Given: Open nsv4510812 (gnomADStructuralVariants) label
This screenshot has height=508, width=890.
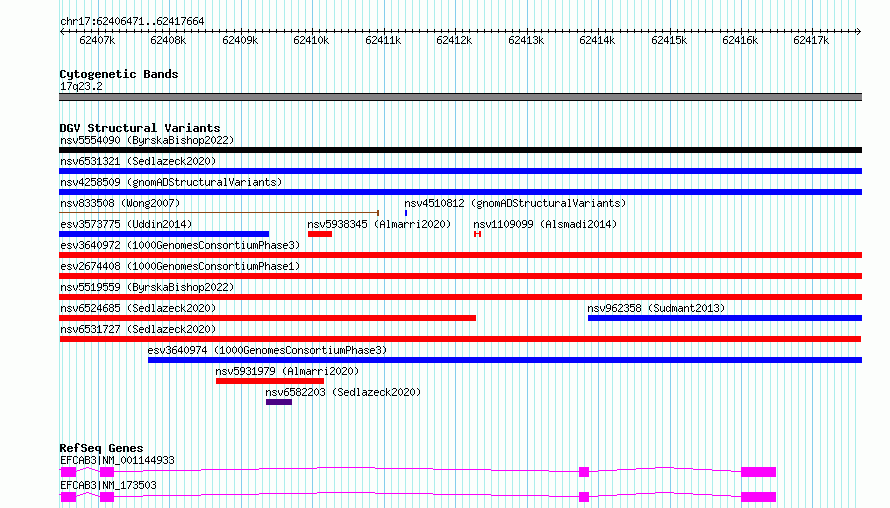Looking at the screenshot, I should 515,203.
